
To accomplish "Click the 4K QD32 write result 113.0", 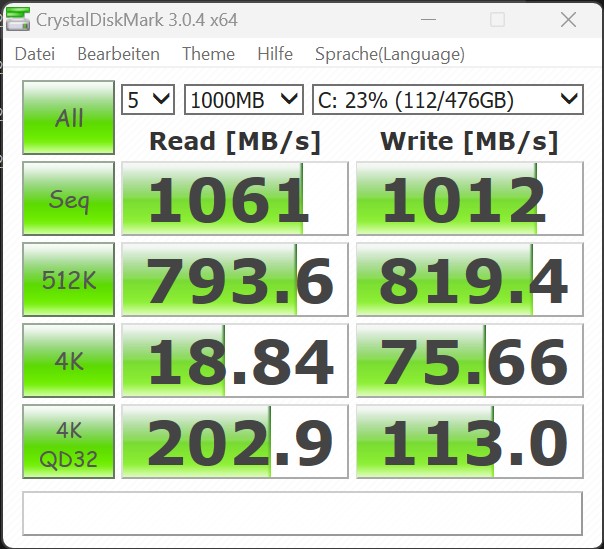I will pyautogui.click(x=470, y=442).
